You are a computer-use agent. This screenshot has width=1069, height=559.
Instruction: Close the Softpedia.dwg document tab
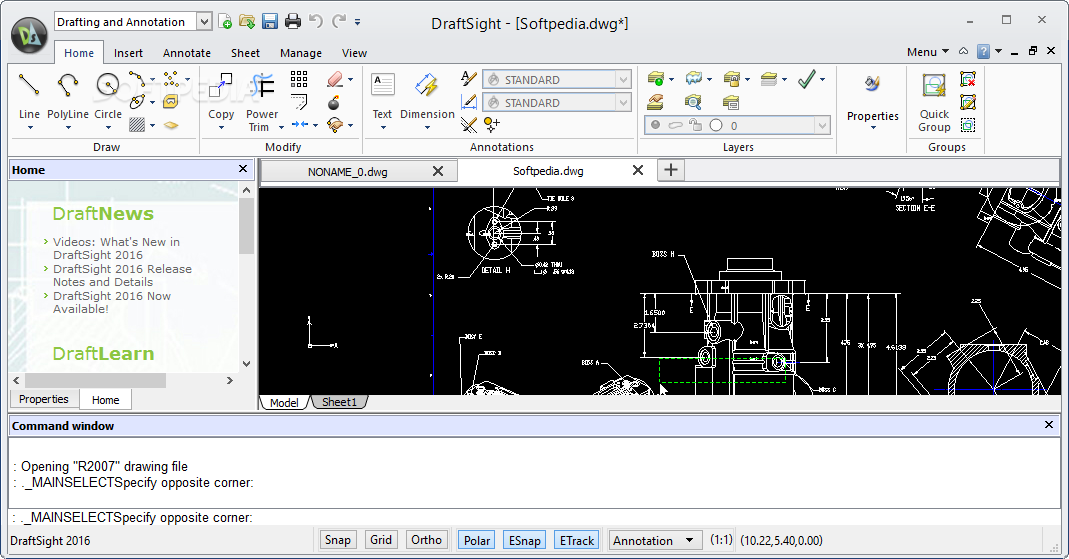[x=638, y=170]
